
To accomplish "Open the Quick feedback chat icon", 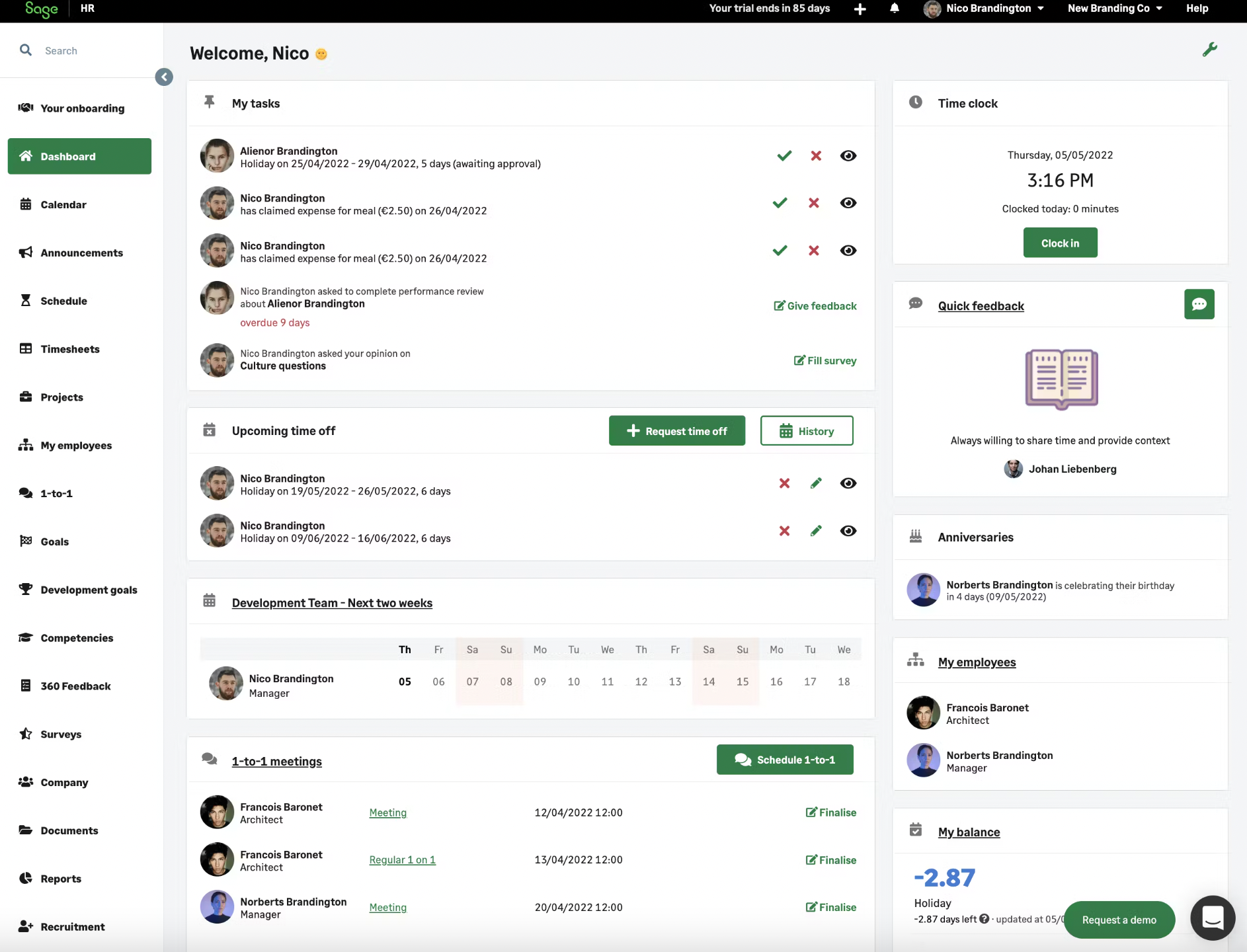I will [x=1199, y=304].
